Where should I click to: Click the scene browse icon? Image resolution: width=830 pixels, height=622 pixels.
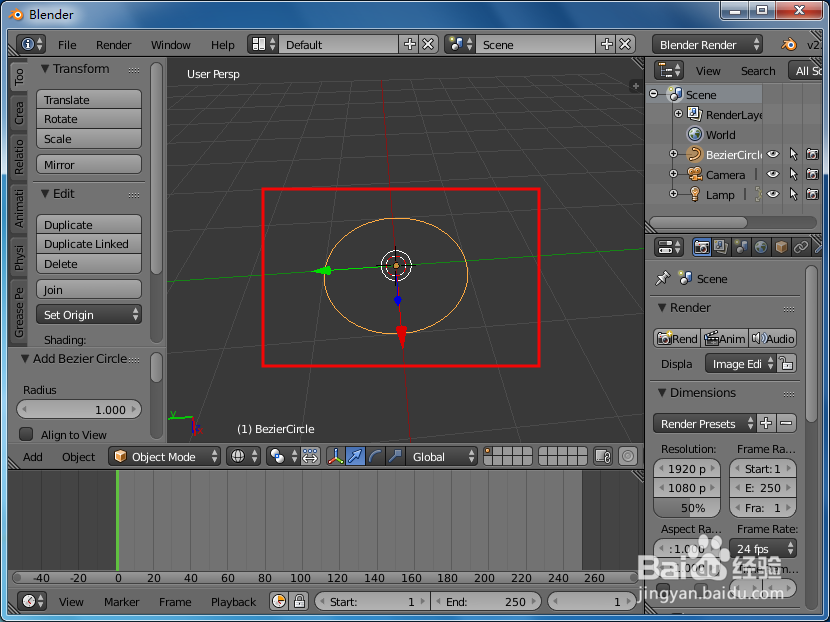pyautogui.click(x=461, y=44)
